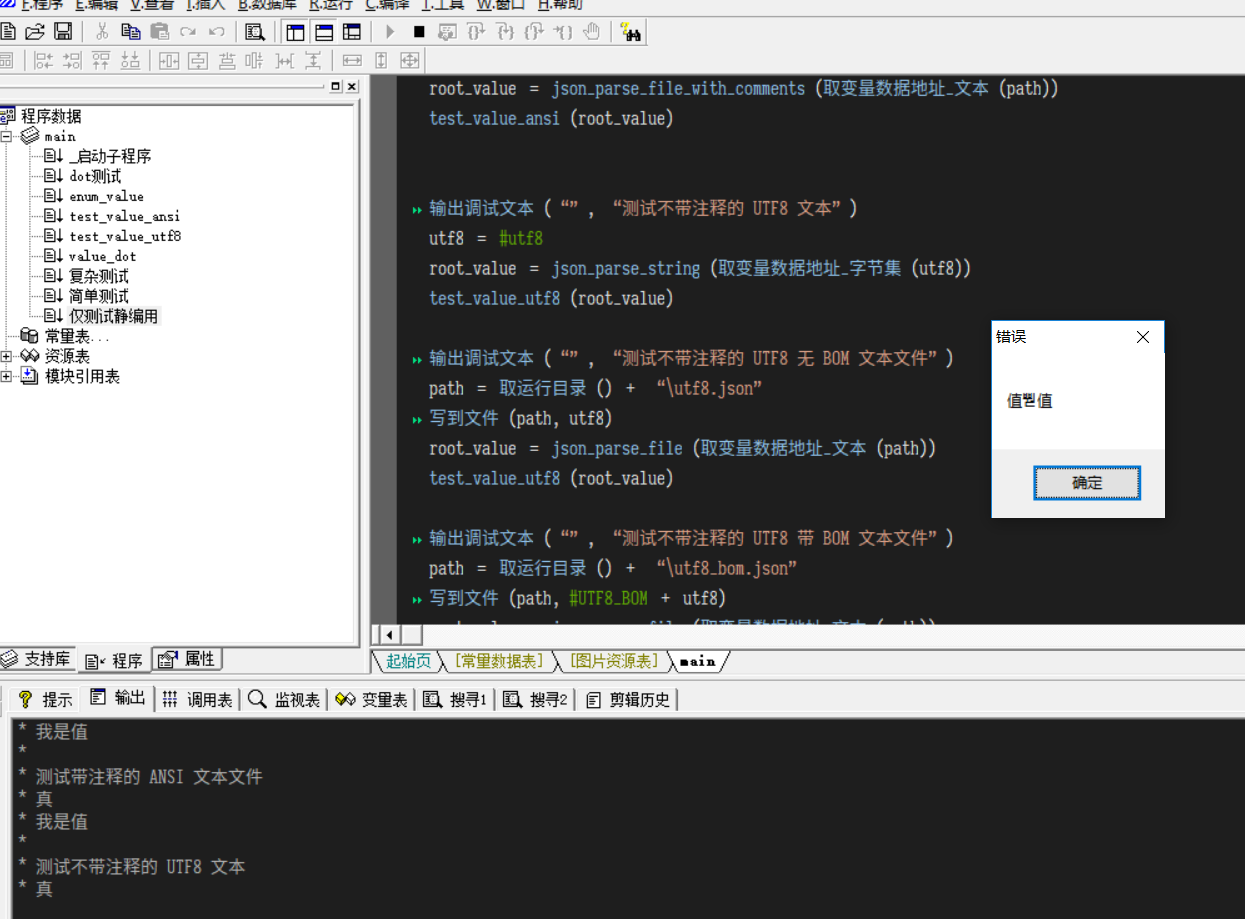Image resolution: width=1245 pixels, height=919 pixels.
Task: Click the 写到文件 (path, utf8) code line
Action: (x=521, y=418)
